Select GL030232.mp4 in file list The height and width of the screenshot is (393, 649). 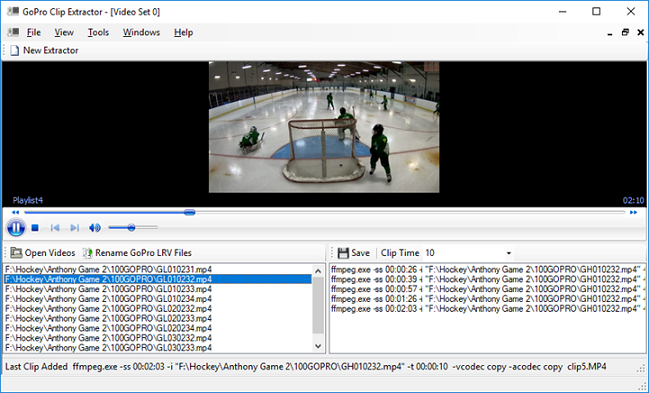click(158, 338)
